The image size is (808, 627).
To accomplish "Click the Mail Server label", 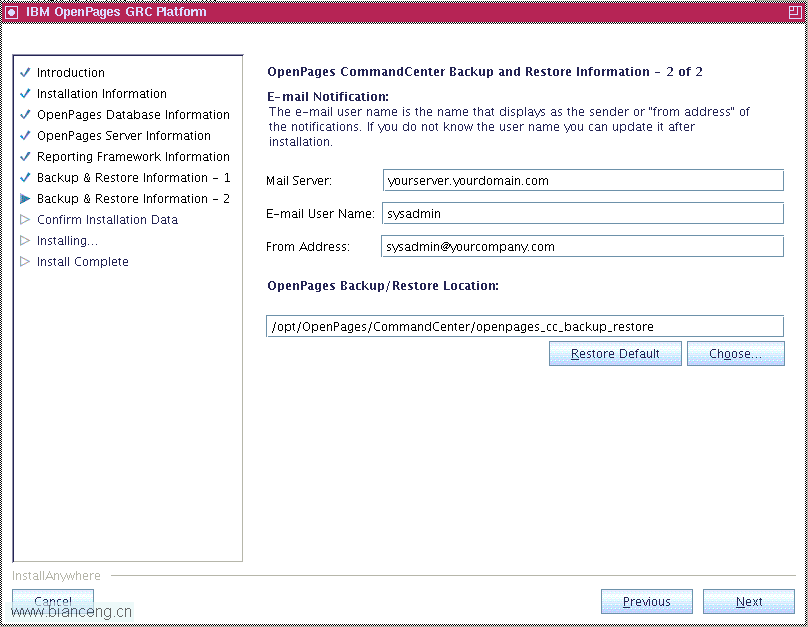I will coord(299,181).
